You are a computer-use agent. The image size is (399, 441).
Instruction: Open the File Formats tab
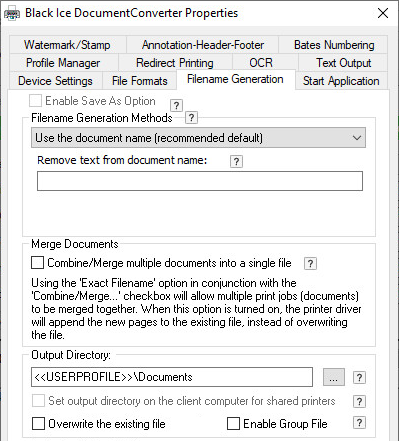point(140,81)
